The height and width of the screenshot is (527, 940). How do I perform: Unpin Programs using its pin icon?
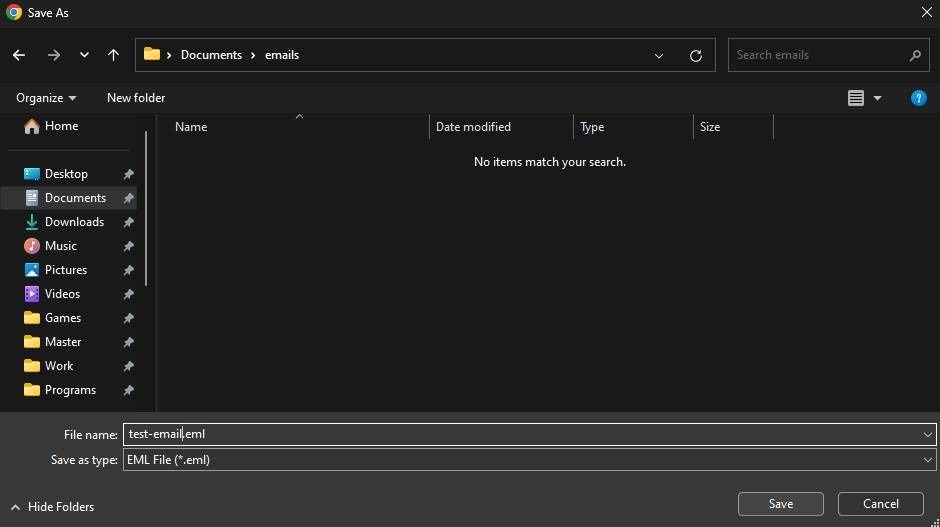coord(128,390)
